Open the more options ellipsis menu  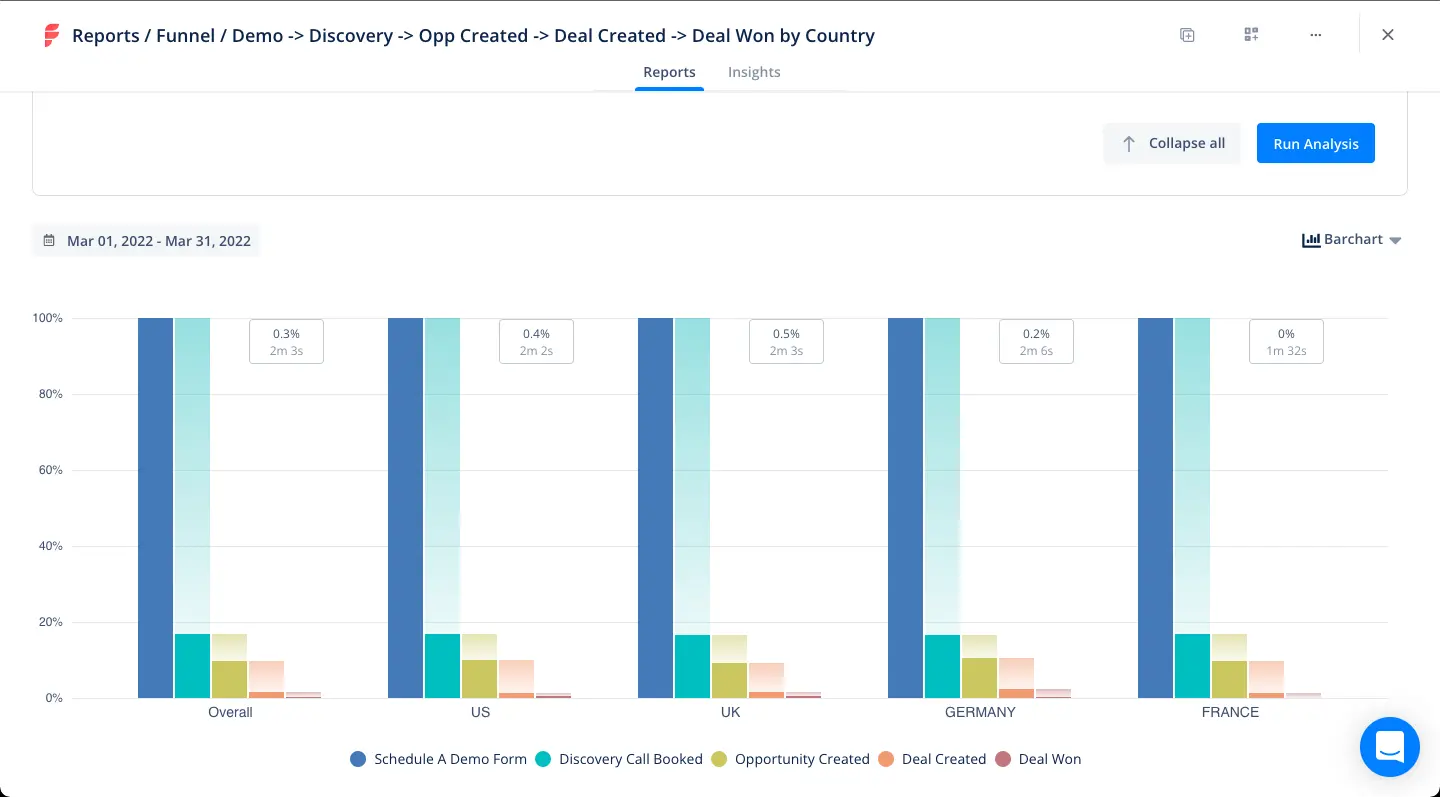click(x=1315, y=34)
